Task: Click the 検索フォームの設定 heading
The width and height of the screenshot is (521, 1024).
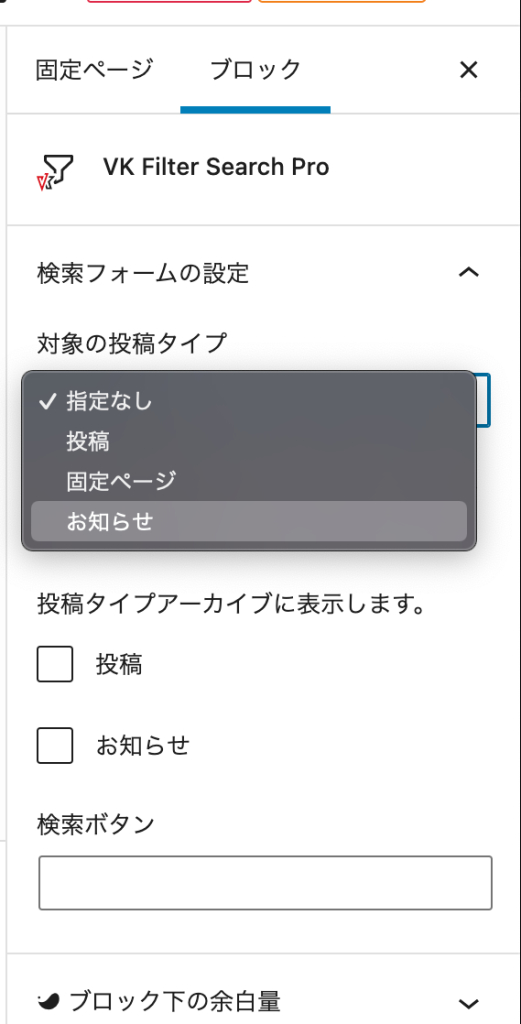Action: click(x=143, y=273)
